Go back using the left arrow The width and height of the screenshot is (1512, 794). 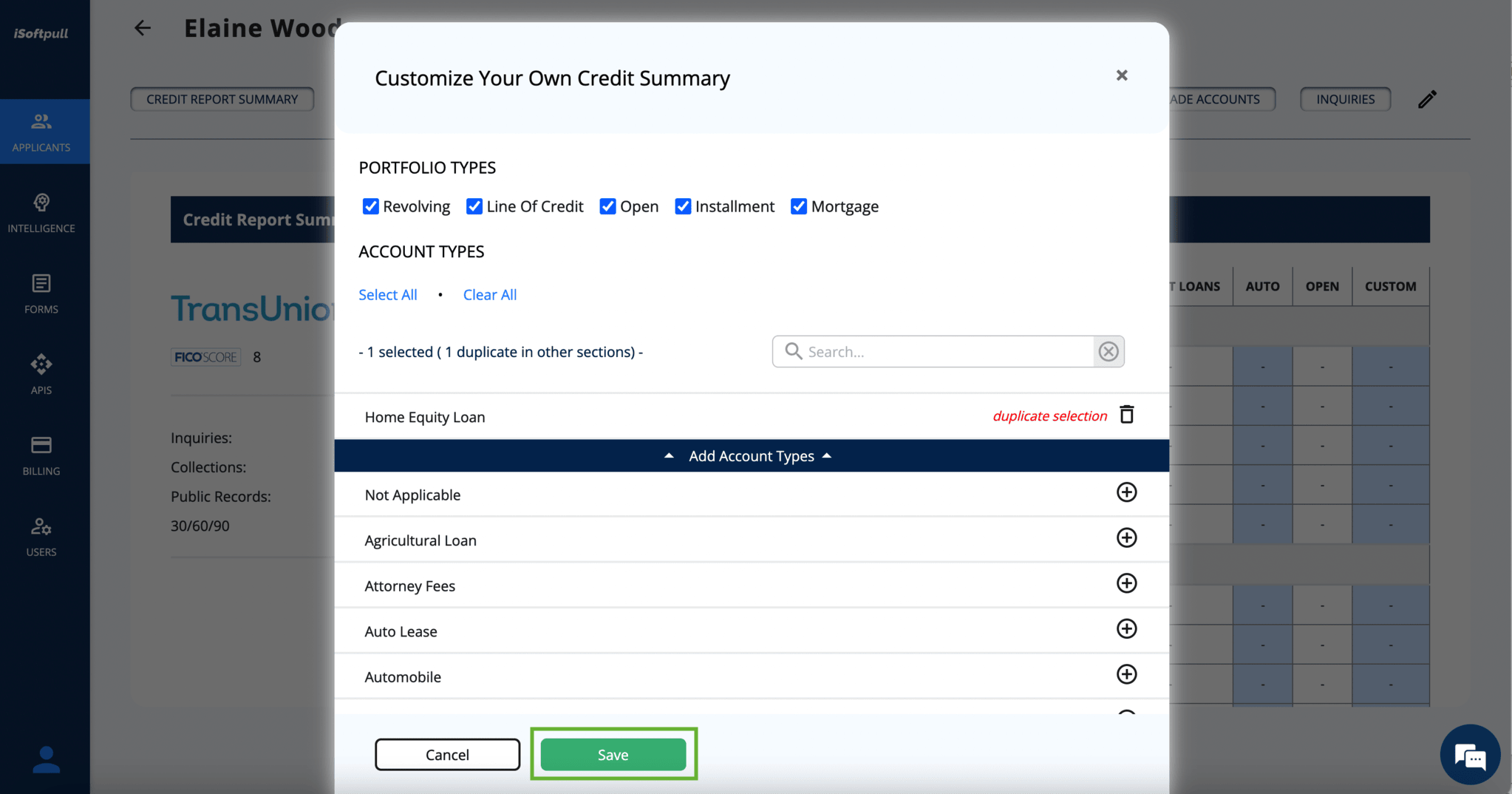143,28
